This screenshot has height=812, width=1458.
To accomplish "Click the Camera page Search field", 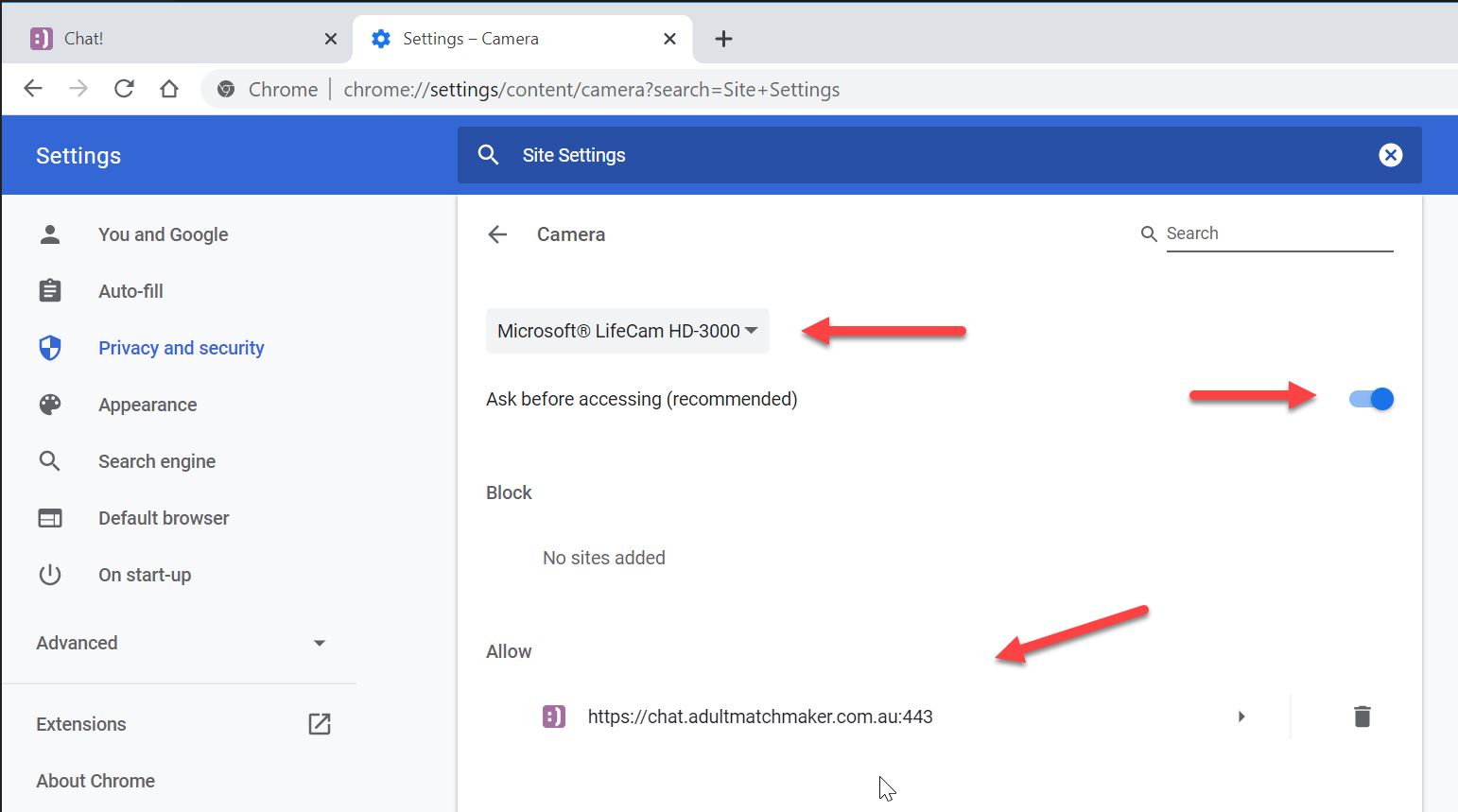I will coord(1278,233).
